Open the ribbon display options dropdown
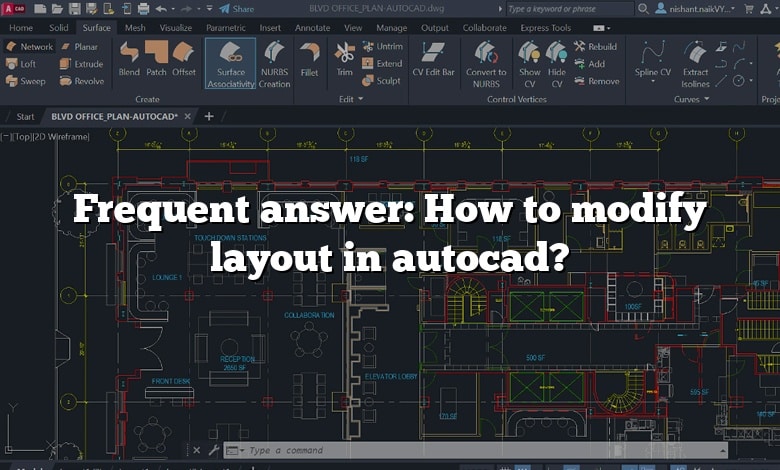The height and width of the screenshot is (470, 780). (602, 28)
